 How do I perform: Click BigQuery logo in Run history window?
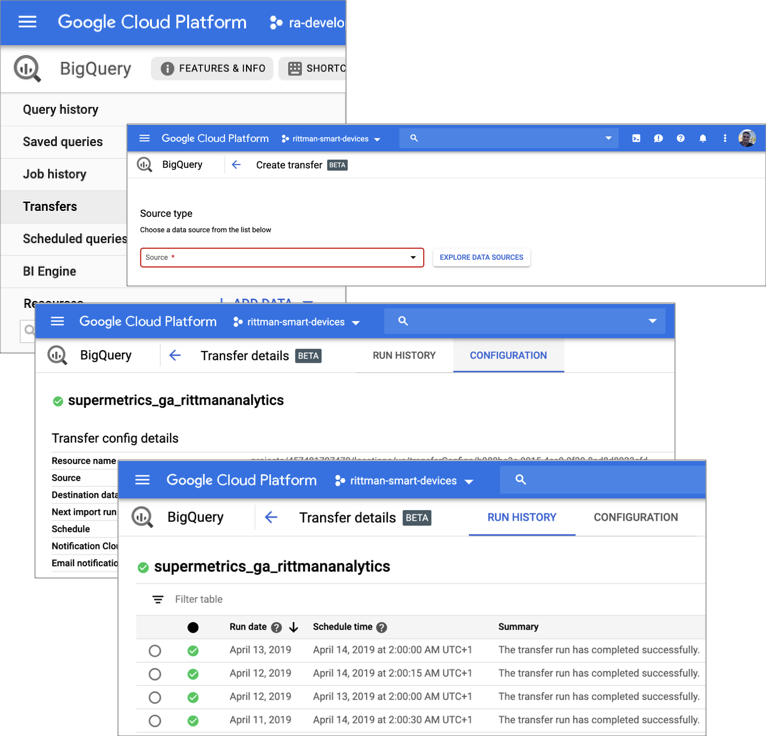pyautogui.click(x=142, y=517)
